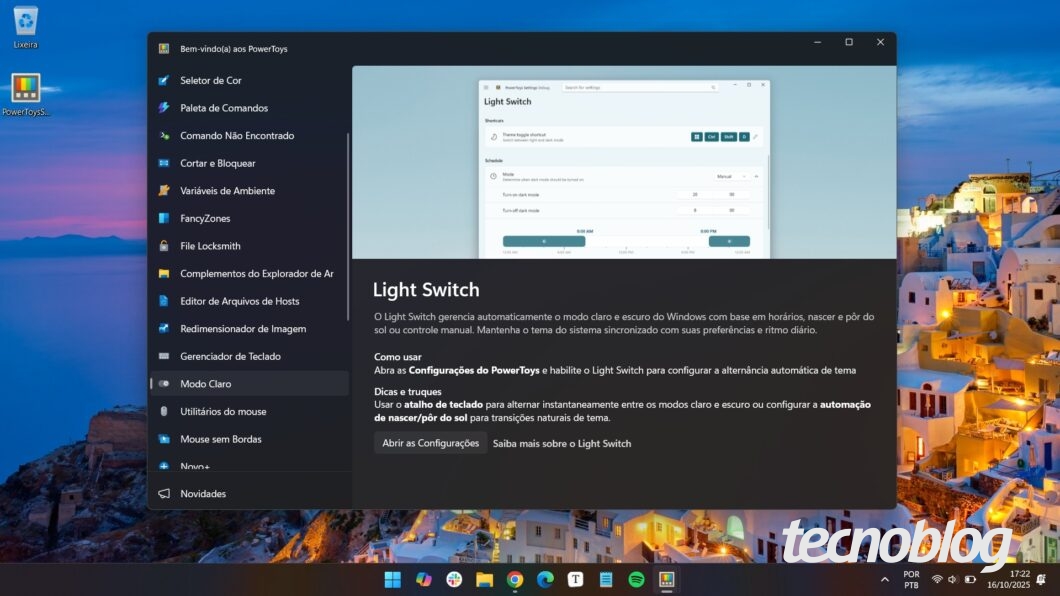Image resolution: width=1060 pixels, height=596 pixels.
Task: Expand hidden system tray icons
Action: [884, 579]
